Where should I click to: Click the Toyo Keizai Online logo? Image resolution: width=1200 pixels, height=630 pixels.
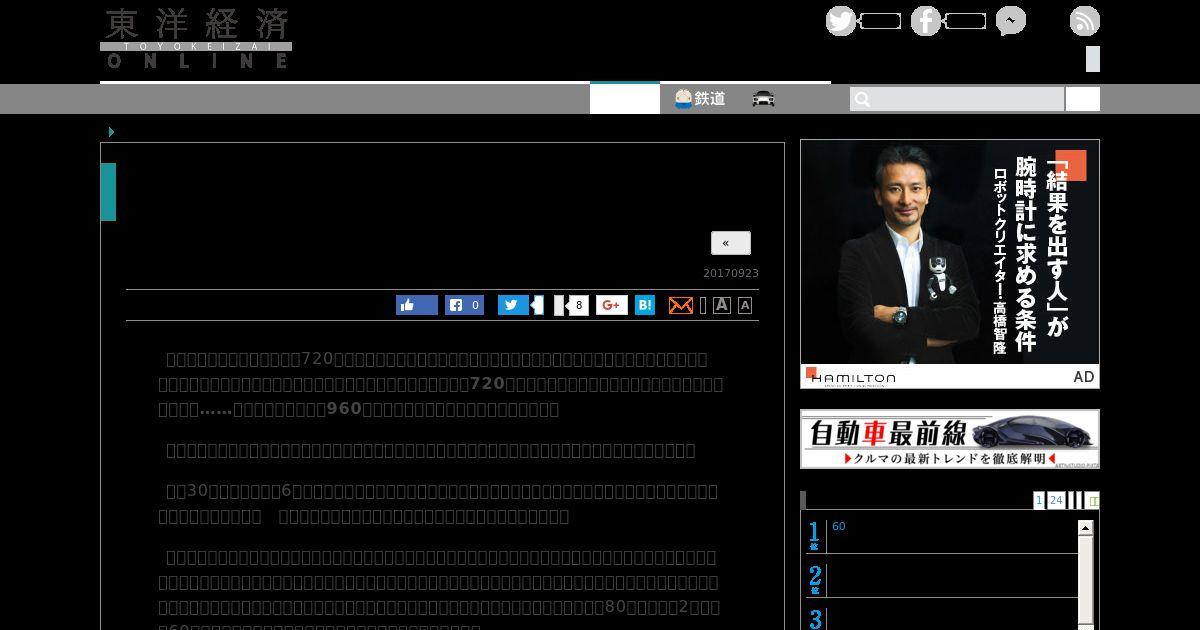(x=196, y=39)
